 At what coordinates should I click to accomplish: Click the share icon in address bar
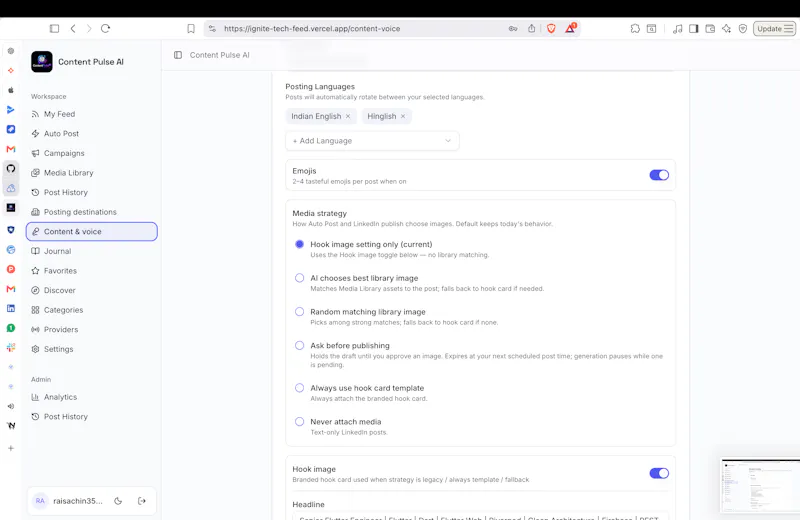532,29
